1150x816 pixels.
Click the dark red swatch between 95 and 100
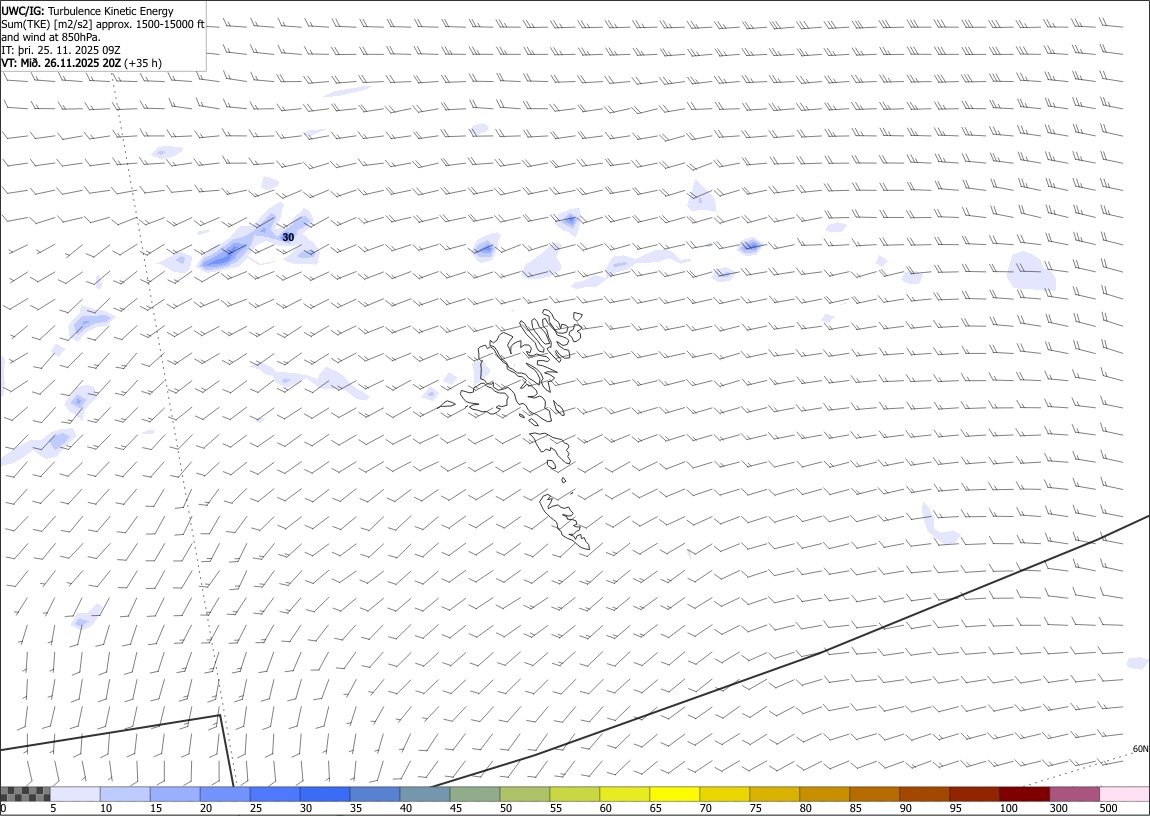974,794
